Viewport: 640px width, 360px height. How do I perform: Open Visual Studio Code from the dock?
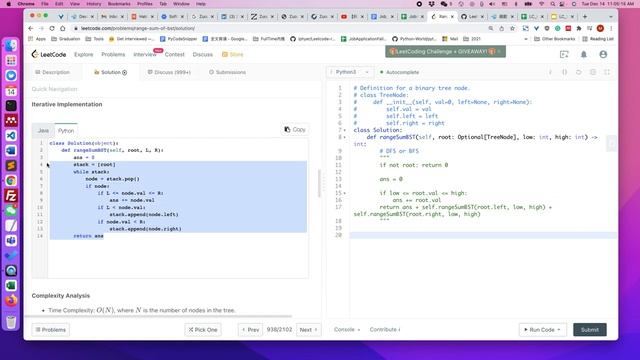coord(11,136)
